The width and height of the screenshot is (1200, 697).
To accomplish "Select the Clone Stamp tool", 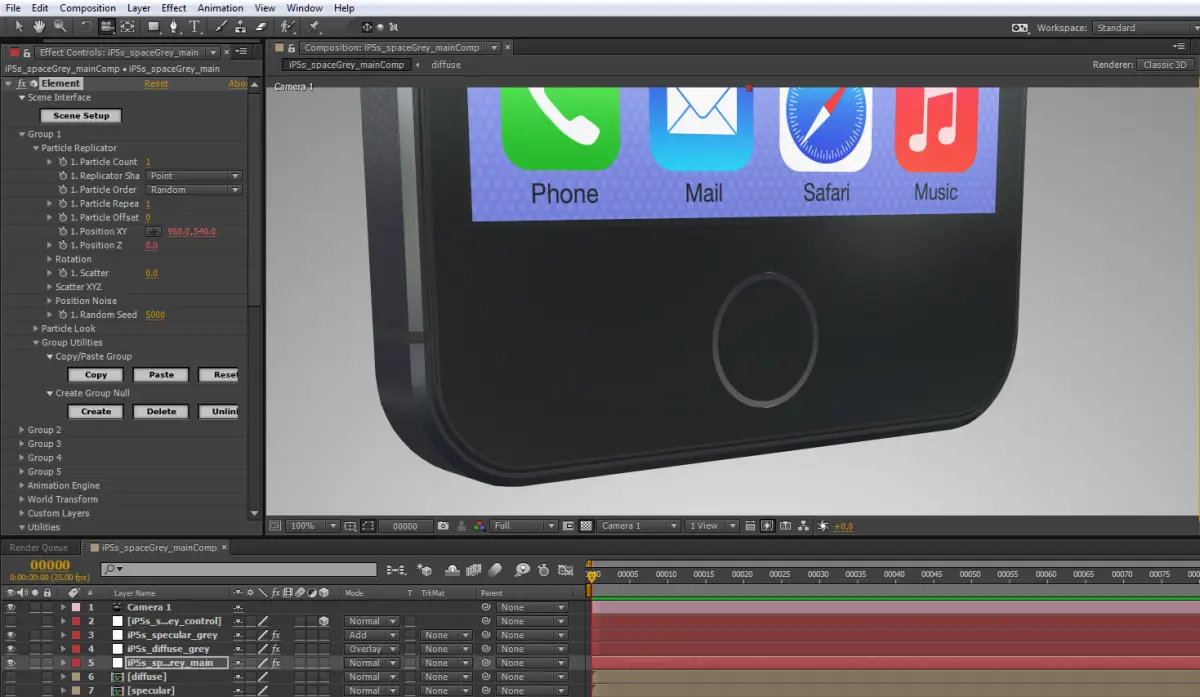I will tap(241, 26).
